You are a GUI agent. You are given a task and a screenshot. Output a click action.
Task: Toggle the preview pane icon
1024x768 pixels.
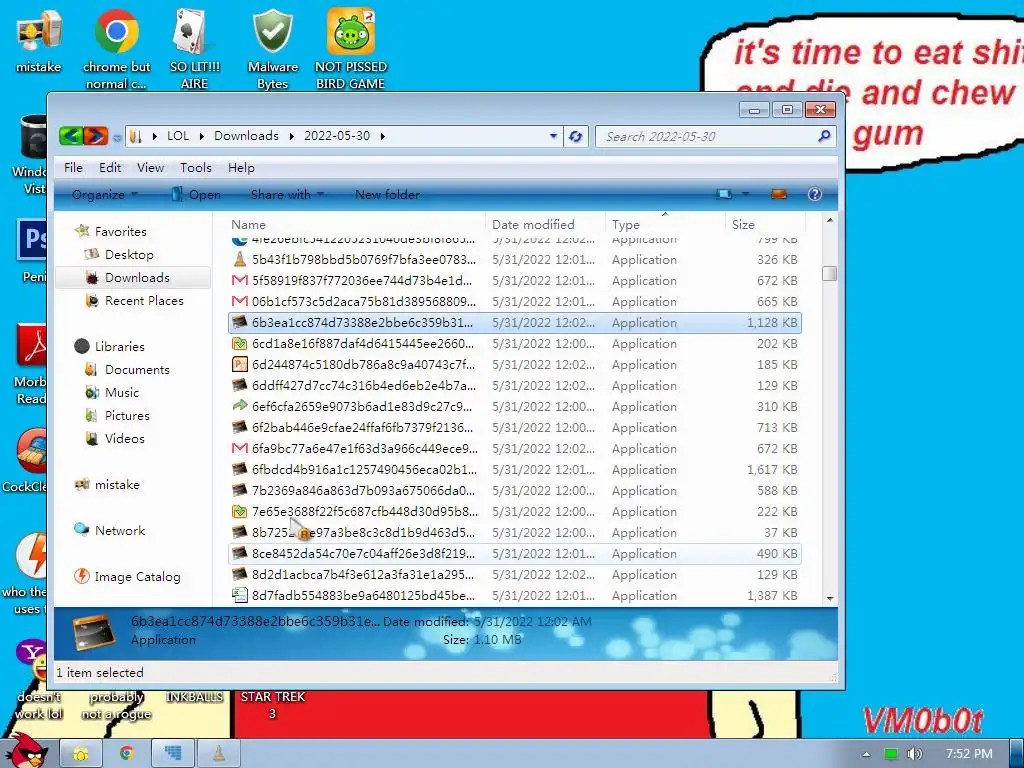pyautogui.click(x=778, y=194)
